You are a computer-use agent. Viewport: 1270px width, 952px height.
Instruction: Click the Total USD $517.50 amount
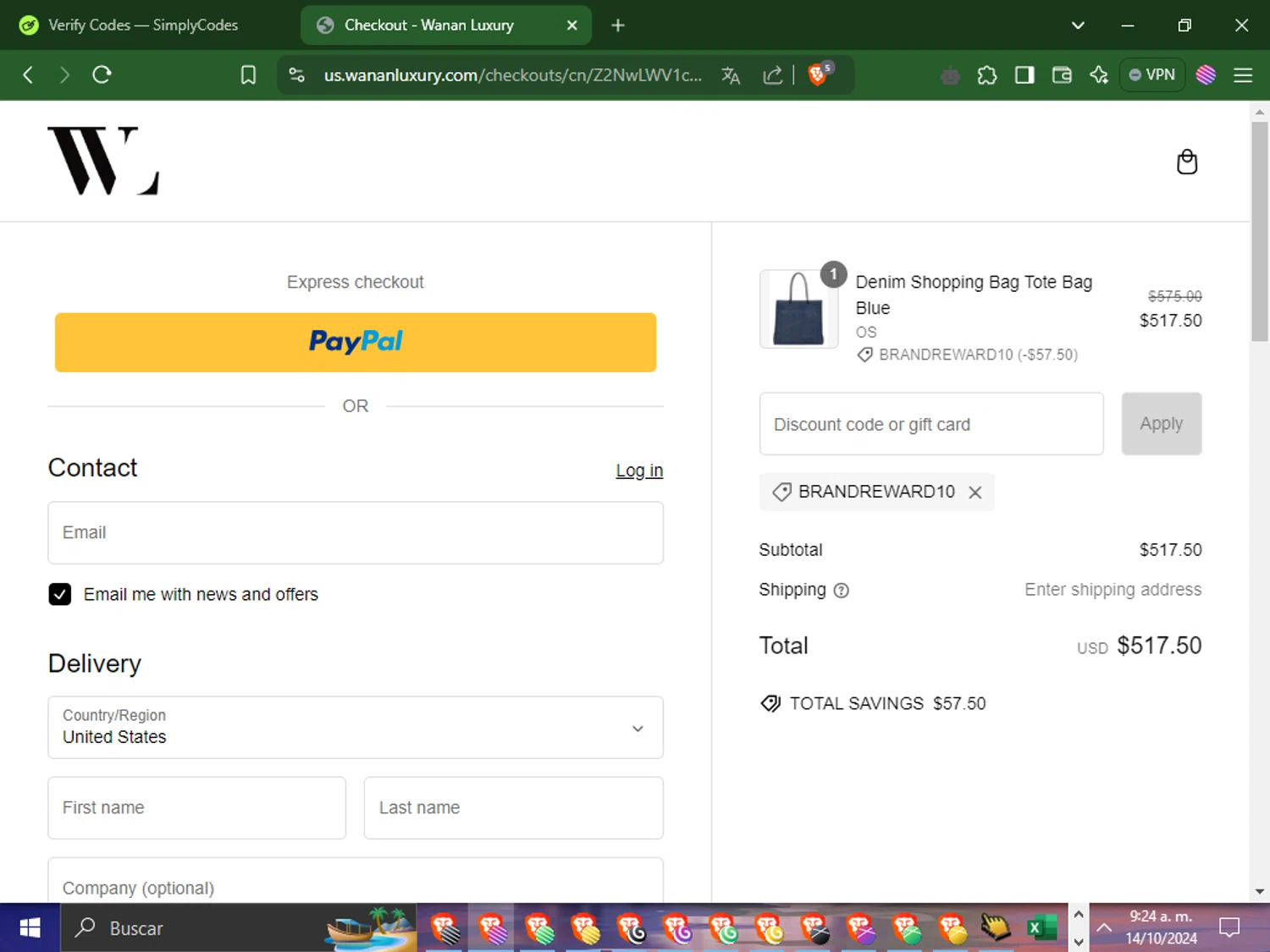1139,647
